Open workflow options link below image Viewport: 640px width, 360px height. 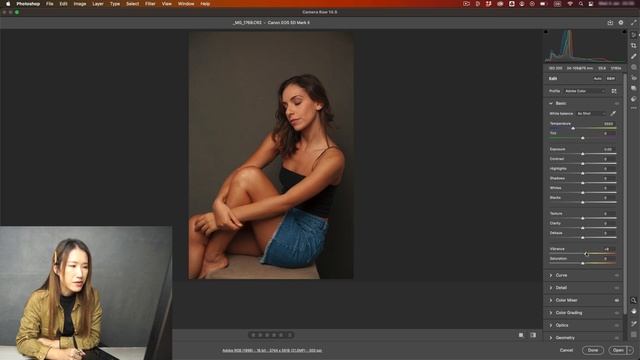click(x=272, y=350)
